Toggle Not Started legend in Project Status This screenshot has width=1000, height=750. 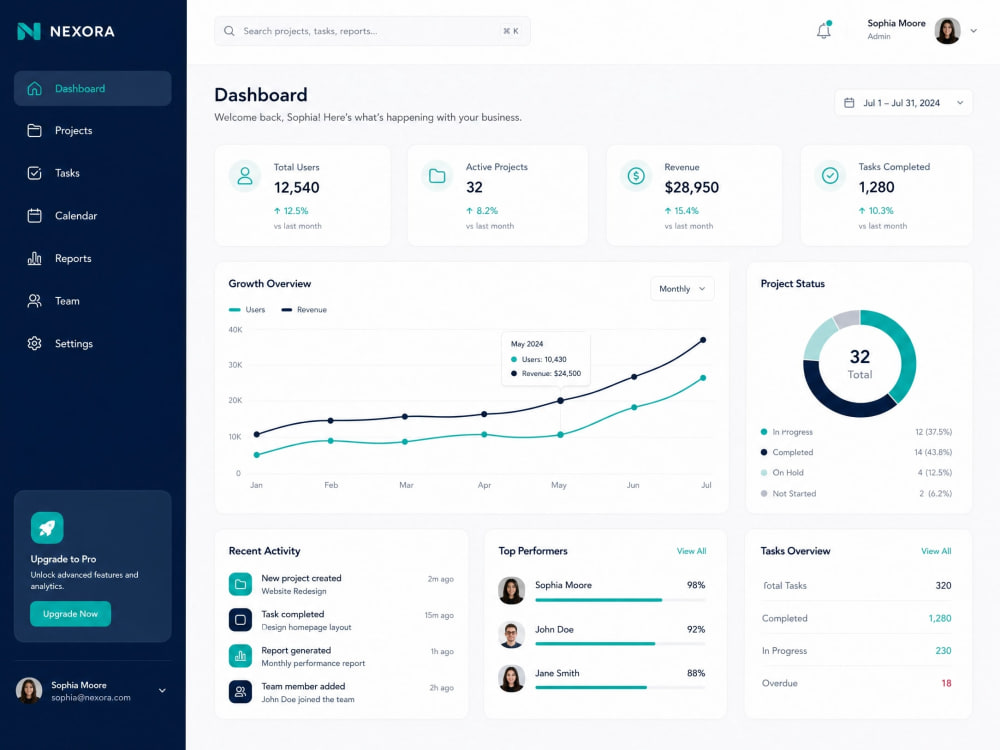tap(788, 494)
